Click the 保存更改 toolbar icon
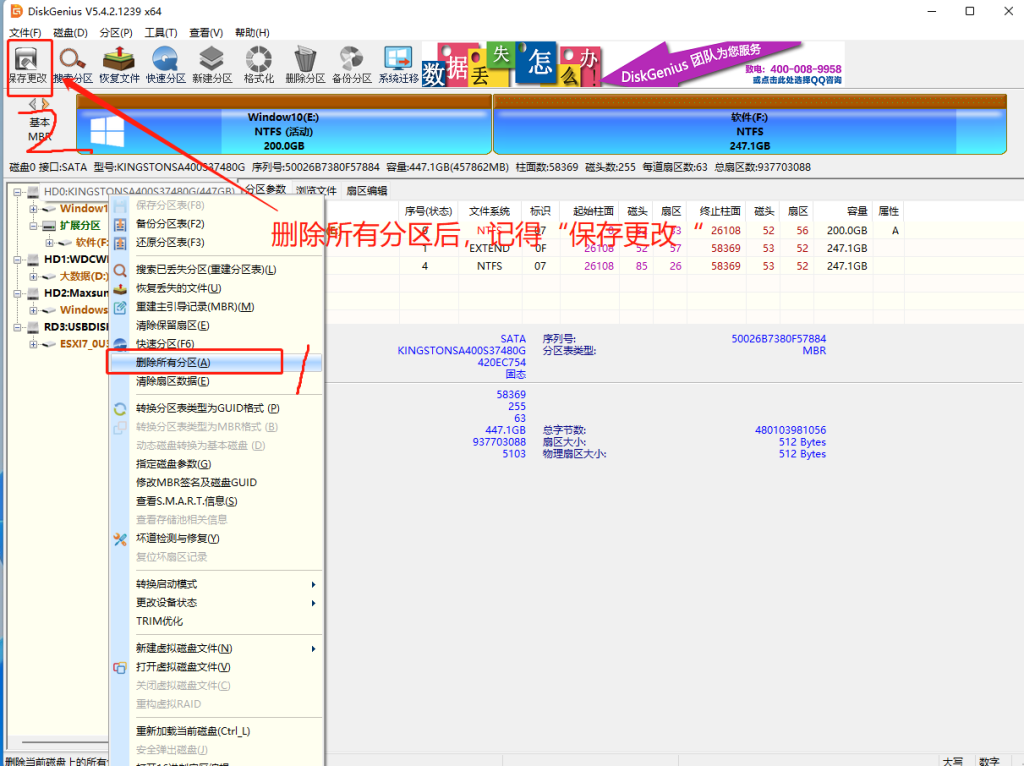 (x=27, y=59)
